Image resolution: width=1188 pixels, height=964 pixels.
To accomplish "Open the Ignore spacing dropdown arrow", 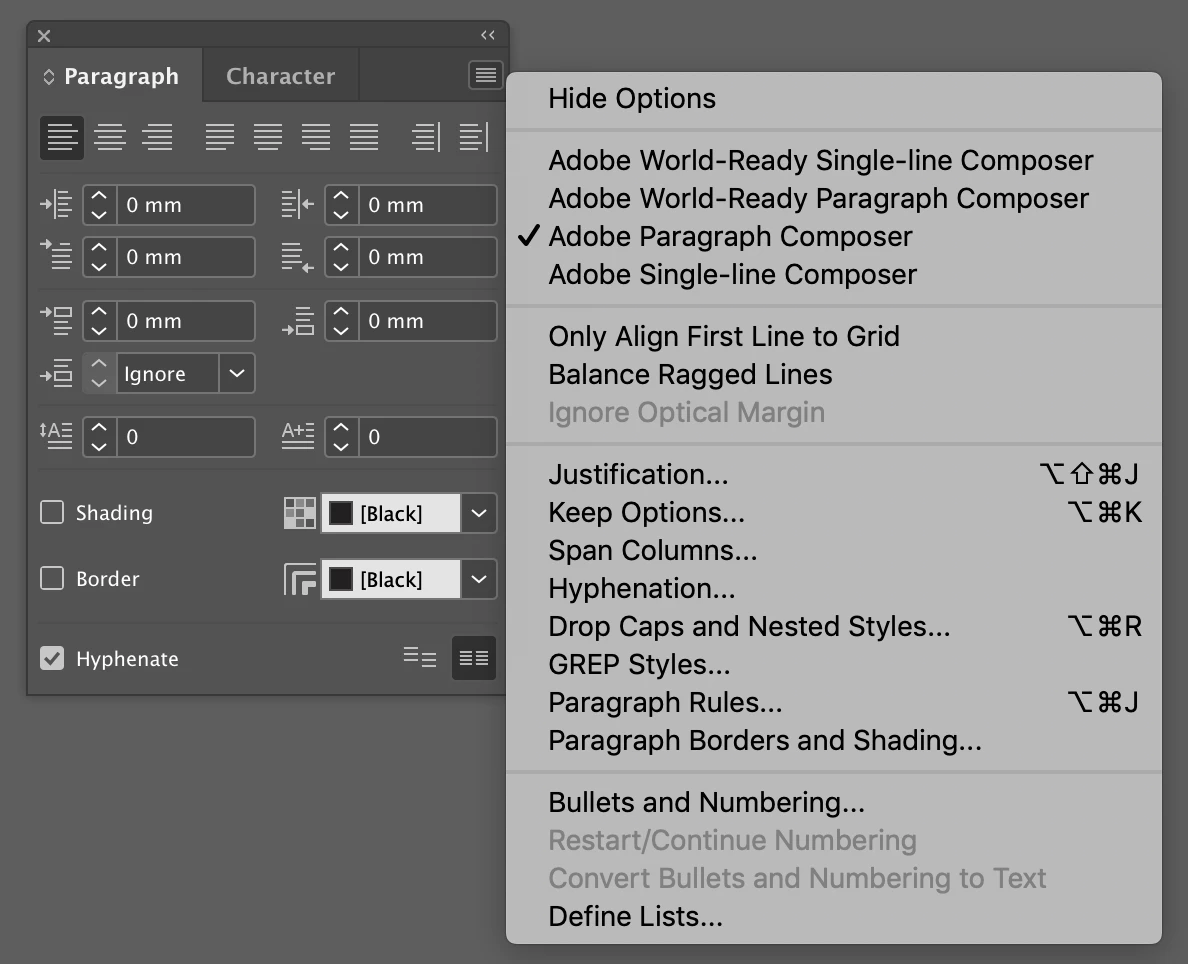I will tap(237, 373).
